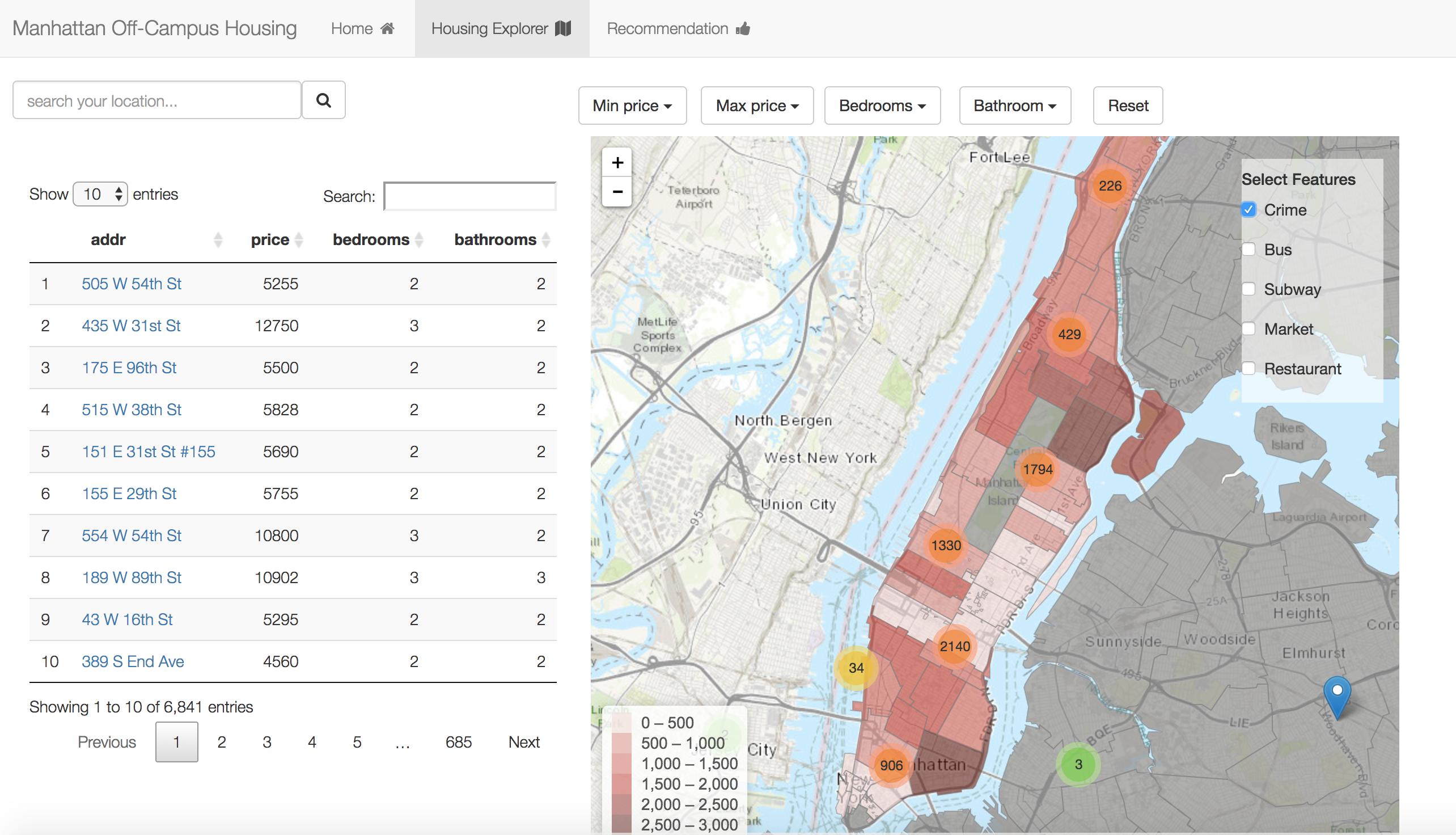The width and height of the screenshot is (1456, 835).
Task: Open the 189 W 89th St listing
Action: [x=132, y=577]
